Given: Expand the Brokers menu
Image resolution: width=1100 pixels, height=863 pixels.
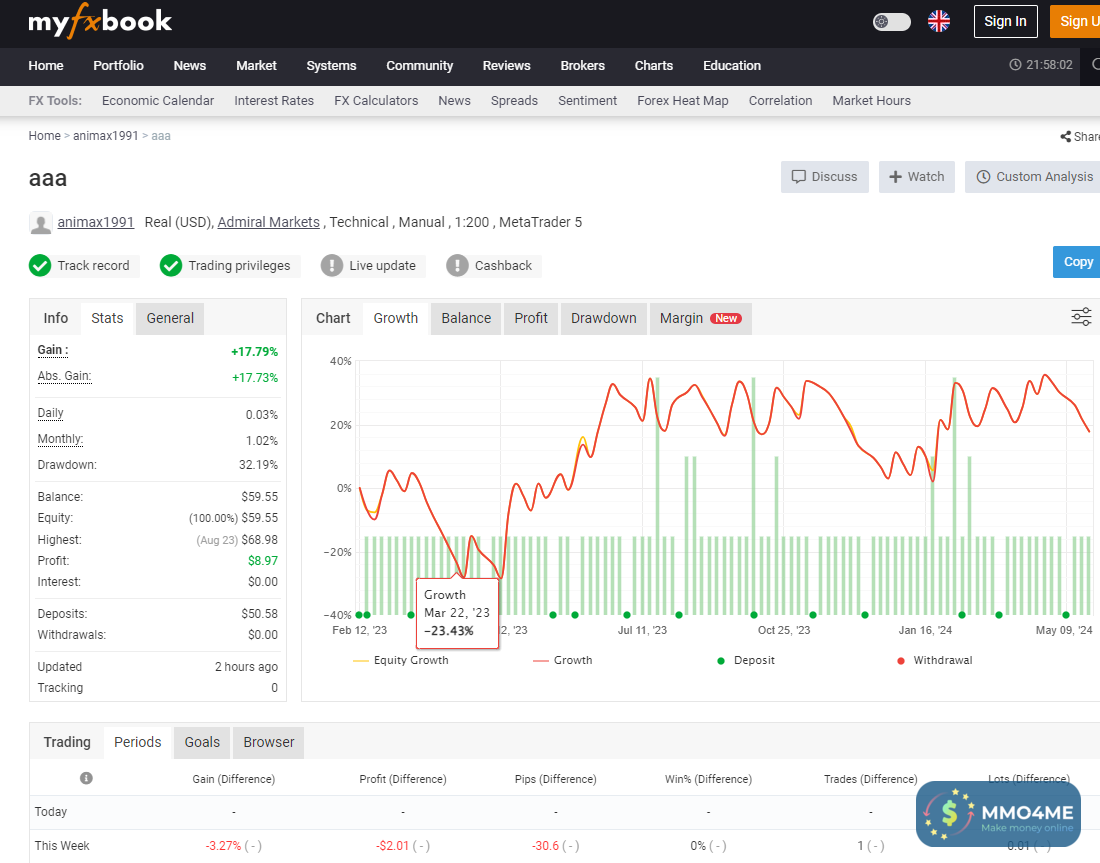Looking at the screenshot, I should point(582,65).
